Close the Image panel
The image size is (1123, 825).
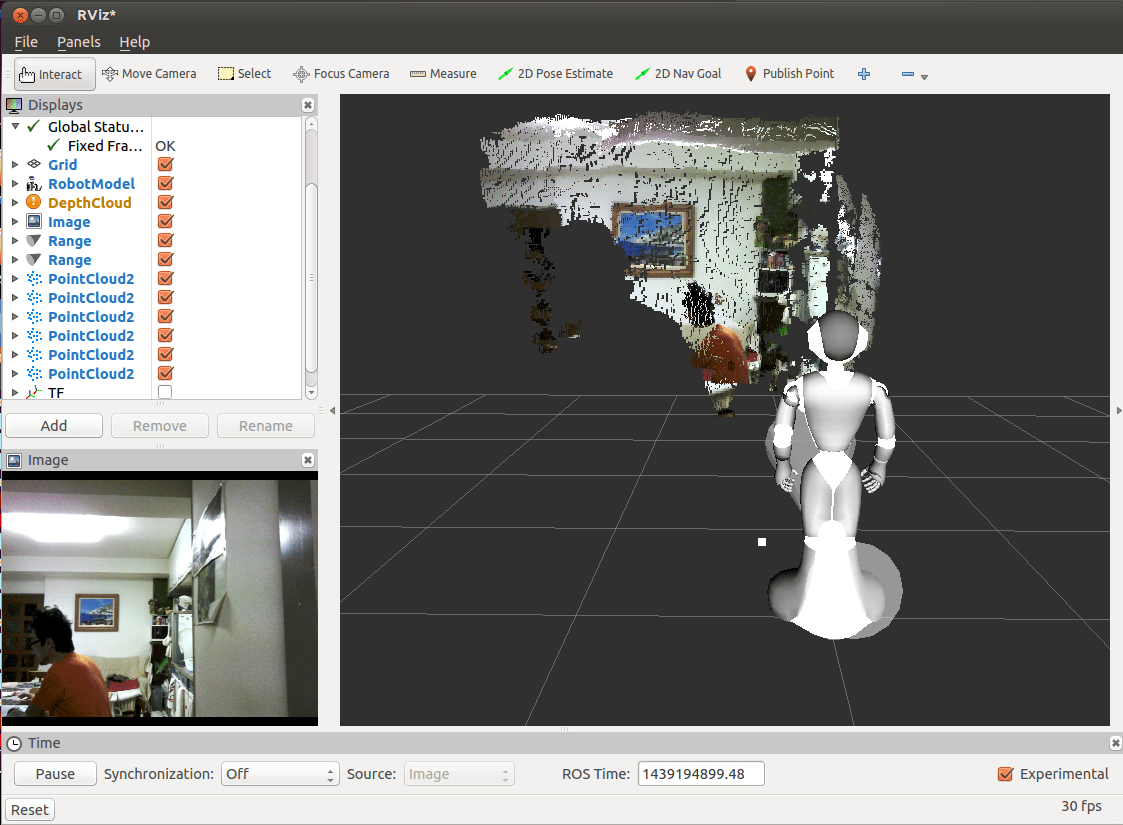[308, 460]
